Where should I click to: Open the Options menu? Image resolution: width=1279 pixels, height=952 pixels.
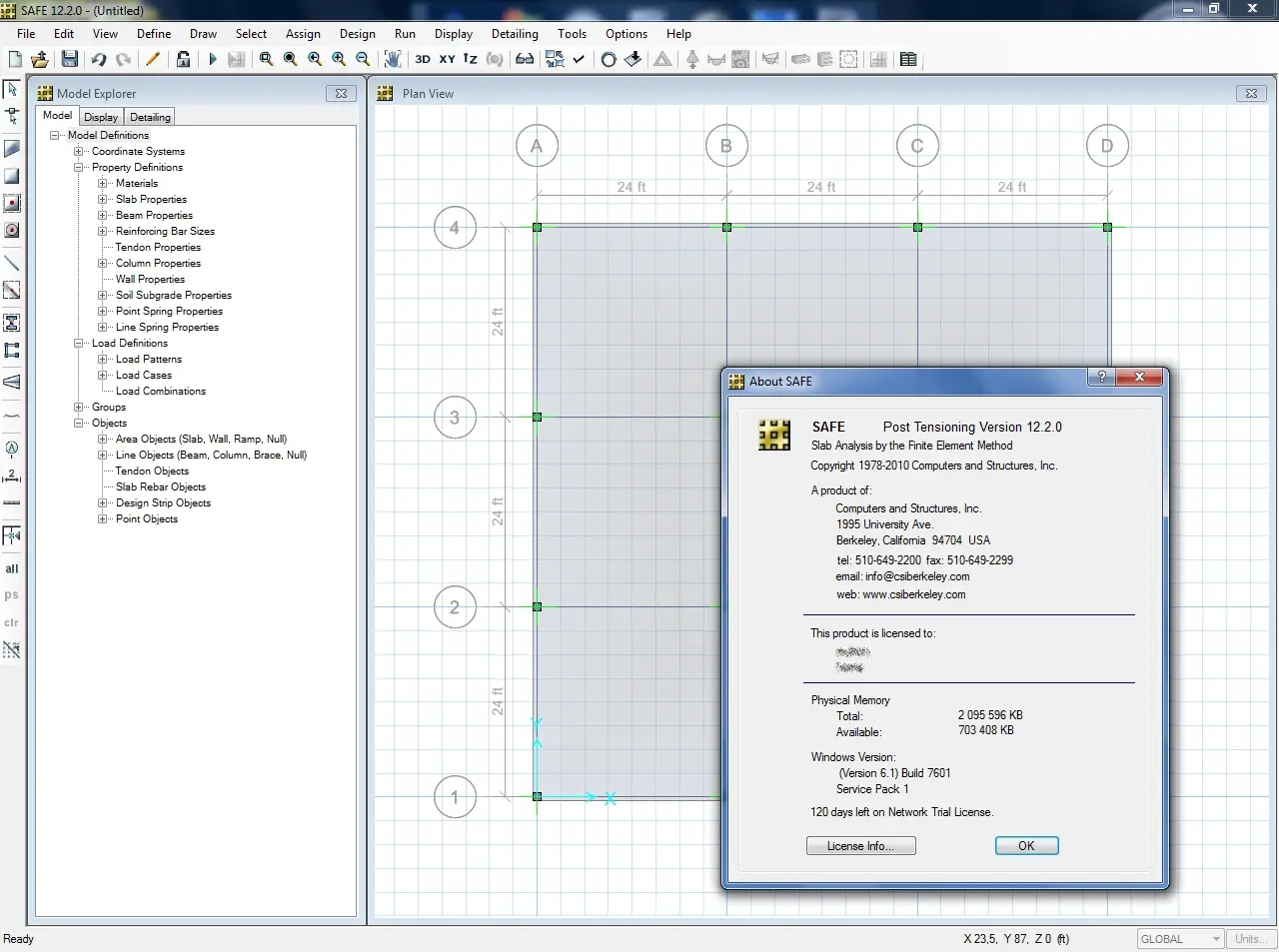click(627, 33)
